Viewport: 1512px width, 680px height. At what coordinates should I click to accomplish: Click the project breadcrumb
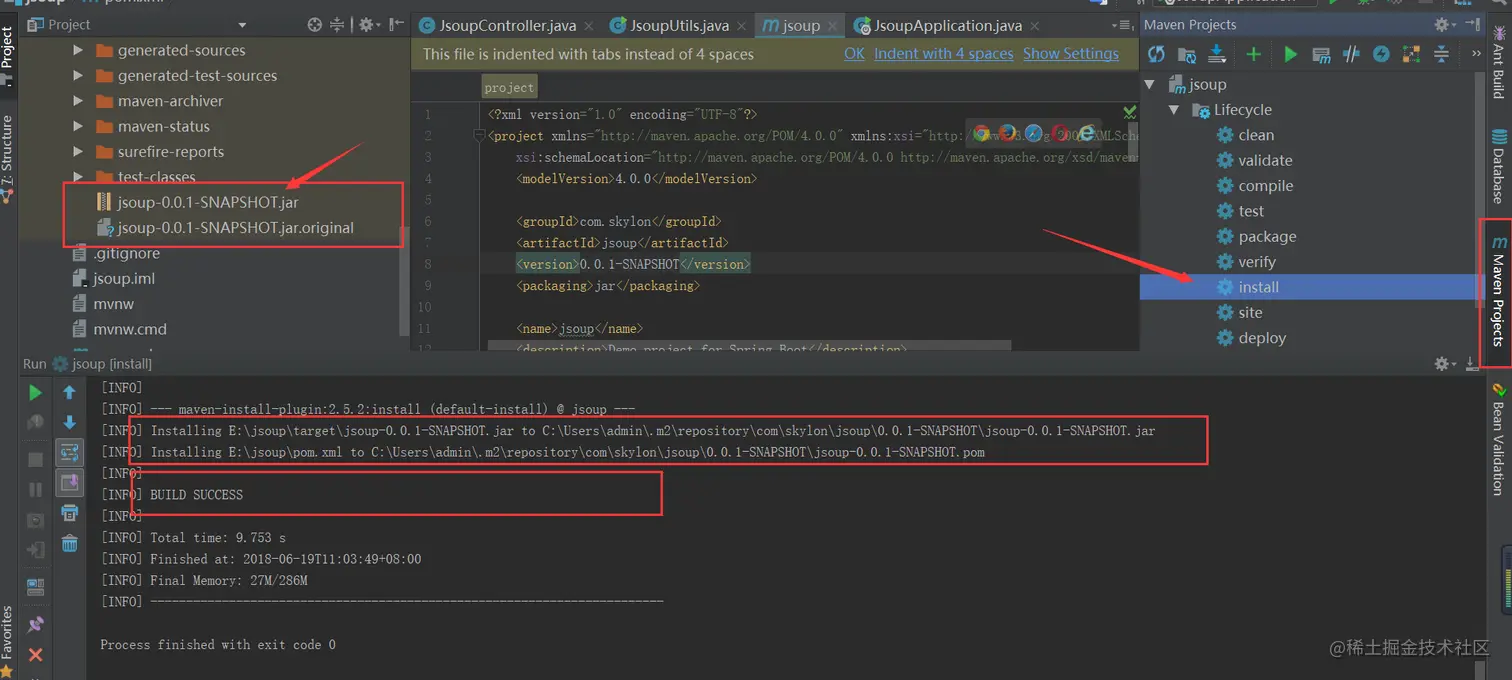510,87
